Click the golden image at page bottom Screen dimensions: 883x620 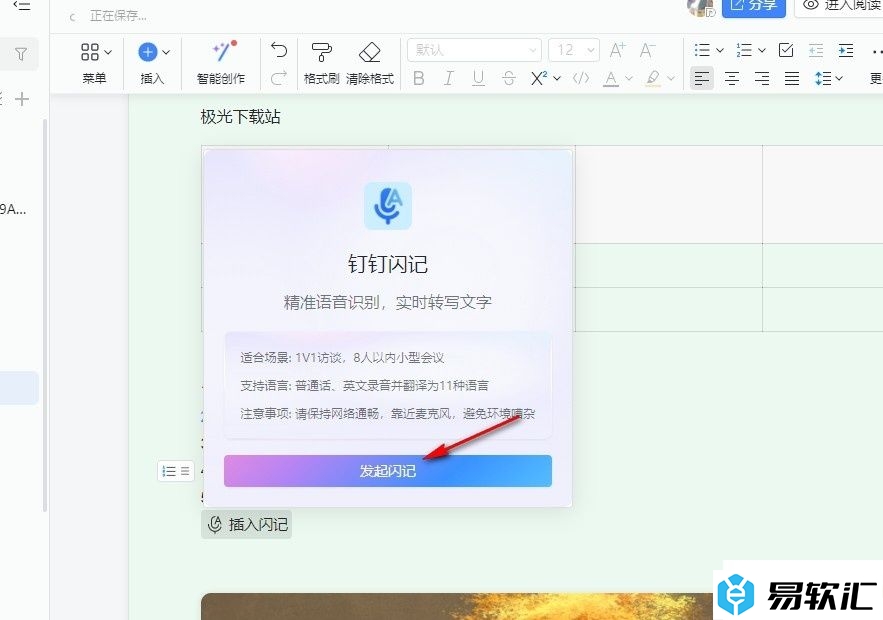point(457,606)
